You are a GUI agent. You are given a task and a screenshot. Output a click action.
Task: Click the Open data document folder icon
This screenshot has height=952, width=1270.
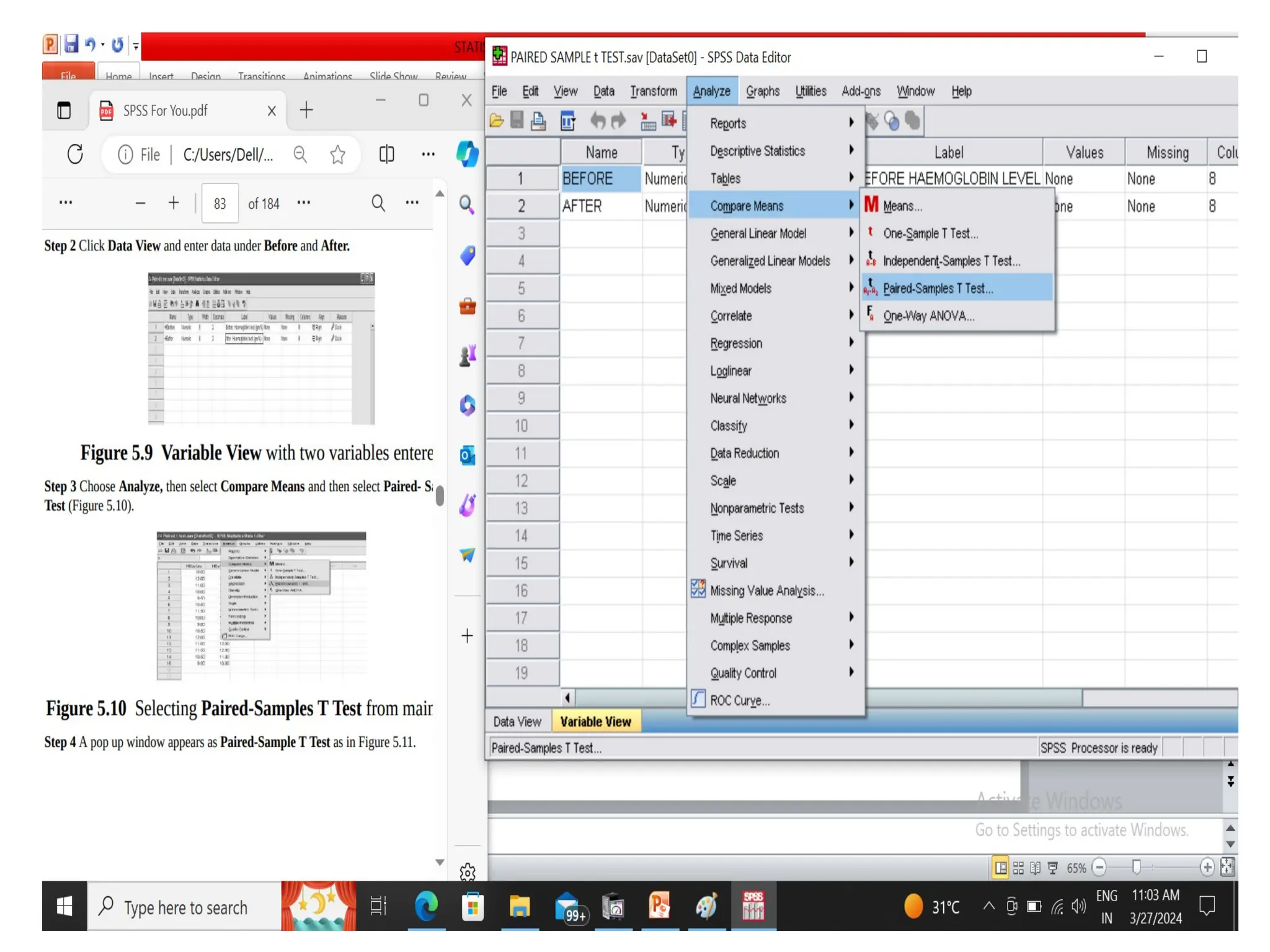[x=496, y=121]
